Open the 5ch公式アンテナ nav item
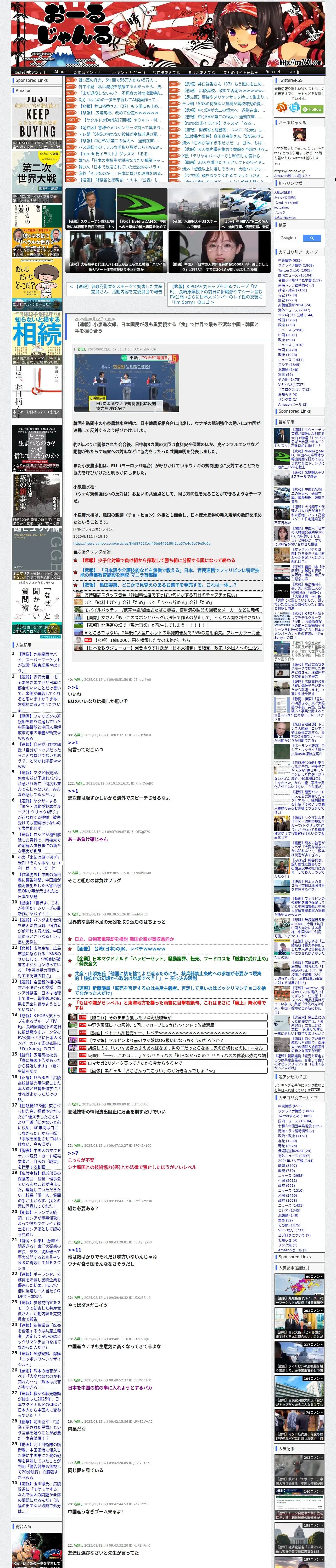 pyautogui.click(x=31, y=72)
